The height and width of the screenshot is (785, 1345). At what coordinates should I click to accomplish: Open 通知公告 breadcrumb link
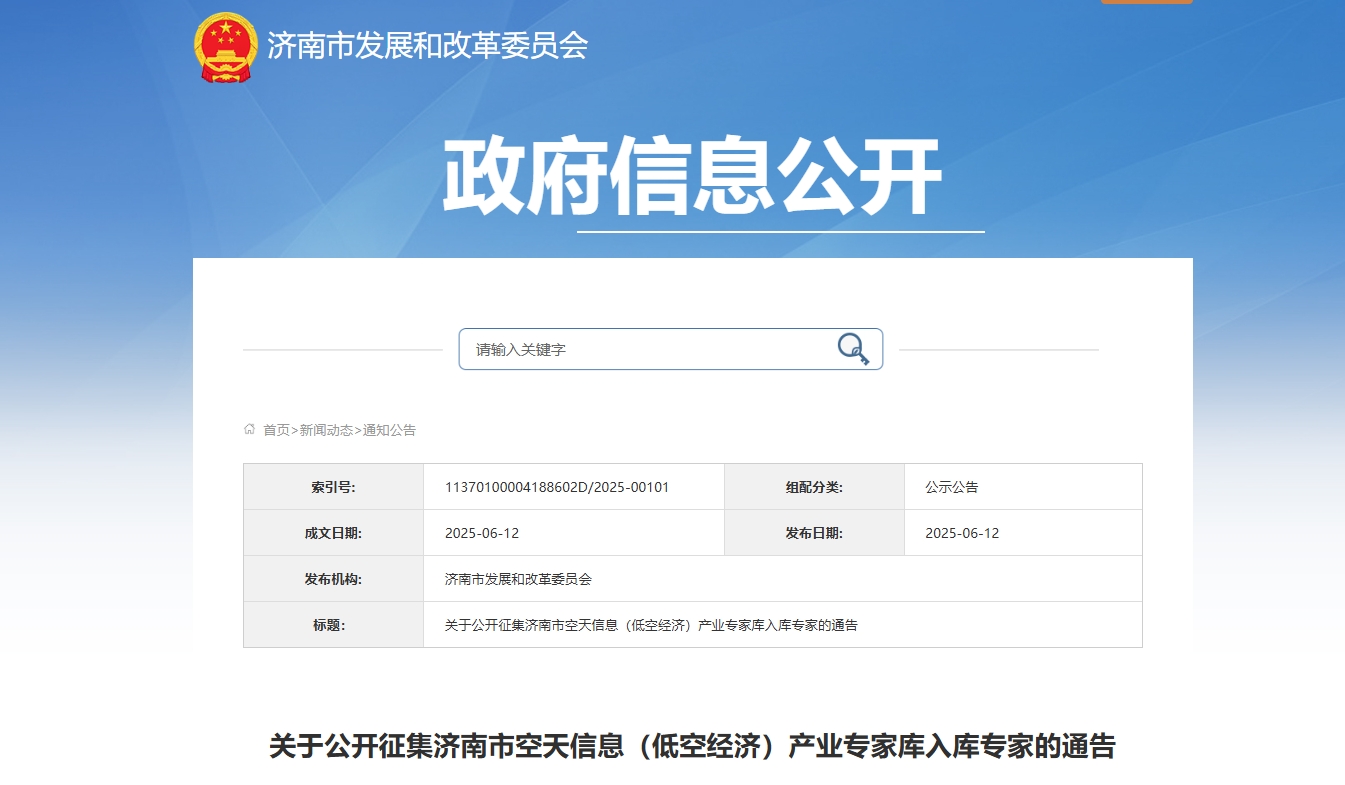[x=389, y=430]
